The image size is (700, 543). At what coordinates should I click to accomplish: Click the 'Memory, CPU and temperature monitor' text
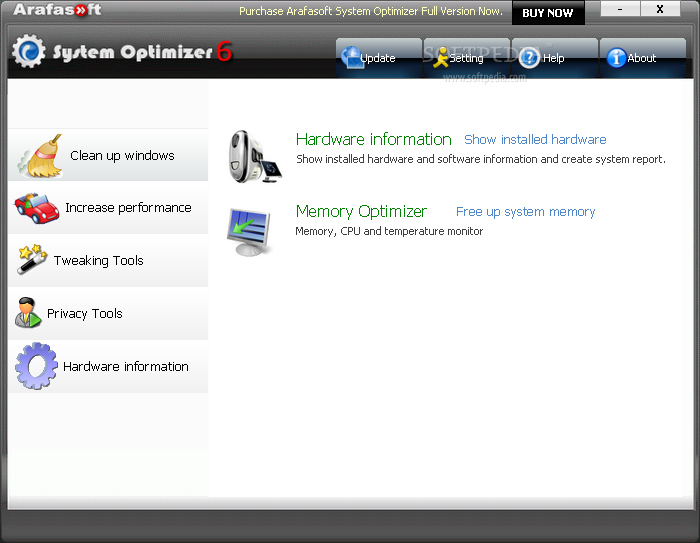coord(389,231)
